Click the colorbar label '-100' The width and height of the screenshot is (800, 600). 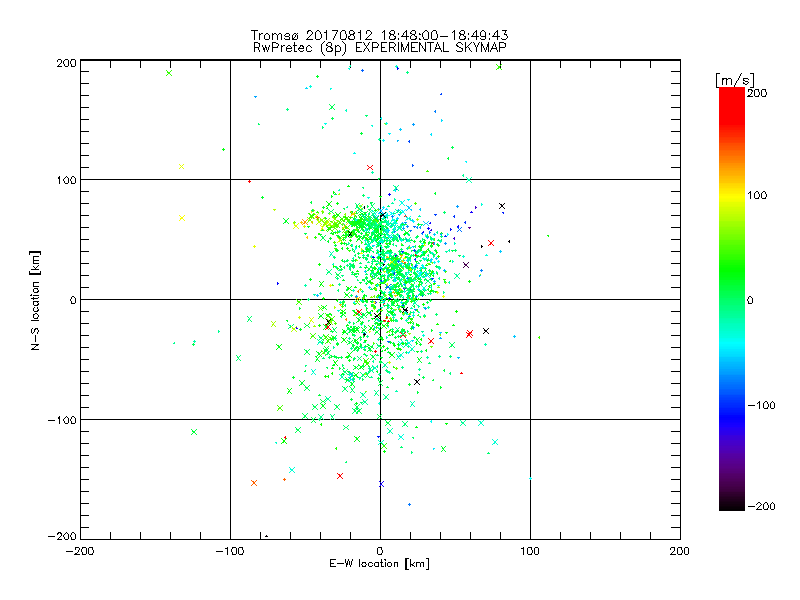point(761,405)
